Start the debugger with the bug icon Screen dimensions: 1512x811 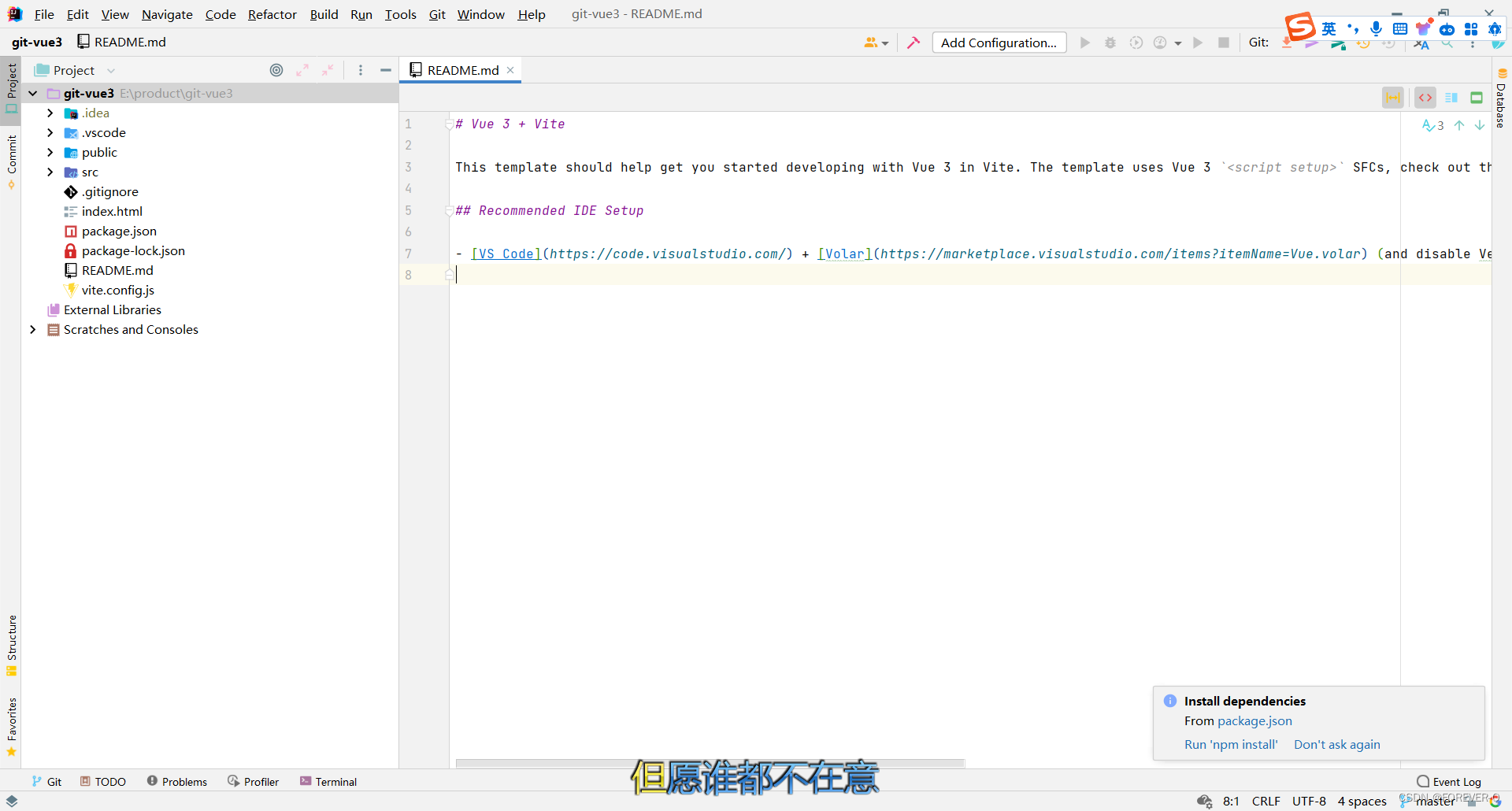[x=1110, y=43]
